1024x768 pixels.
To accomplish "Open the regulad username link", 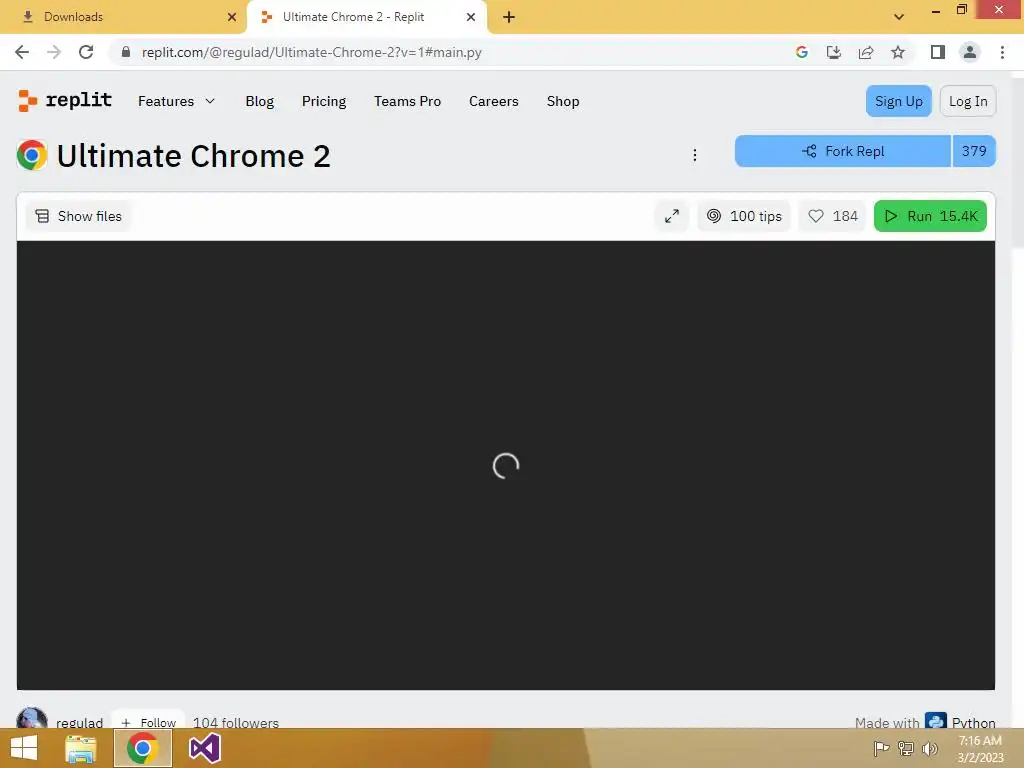I will click(80, 722).
